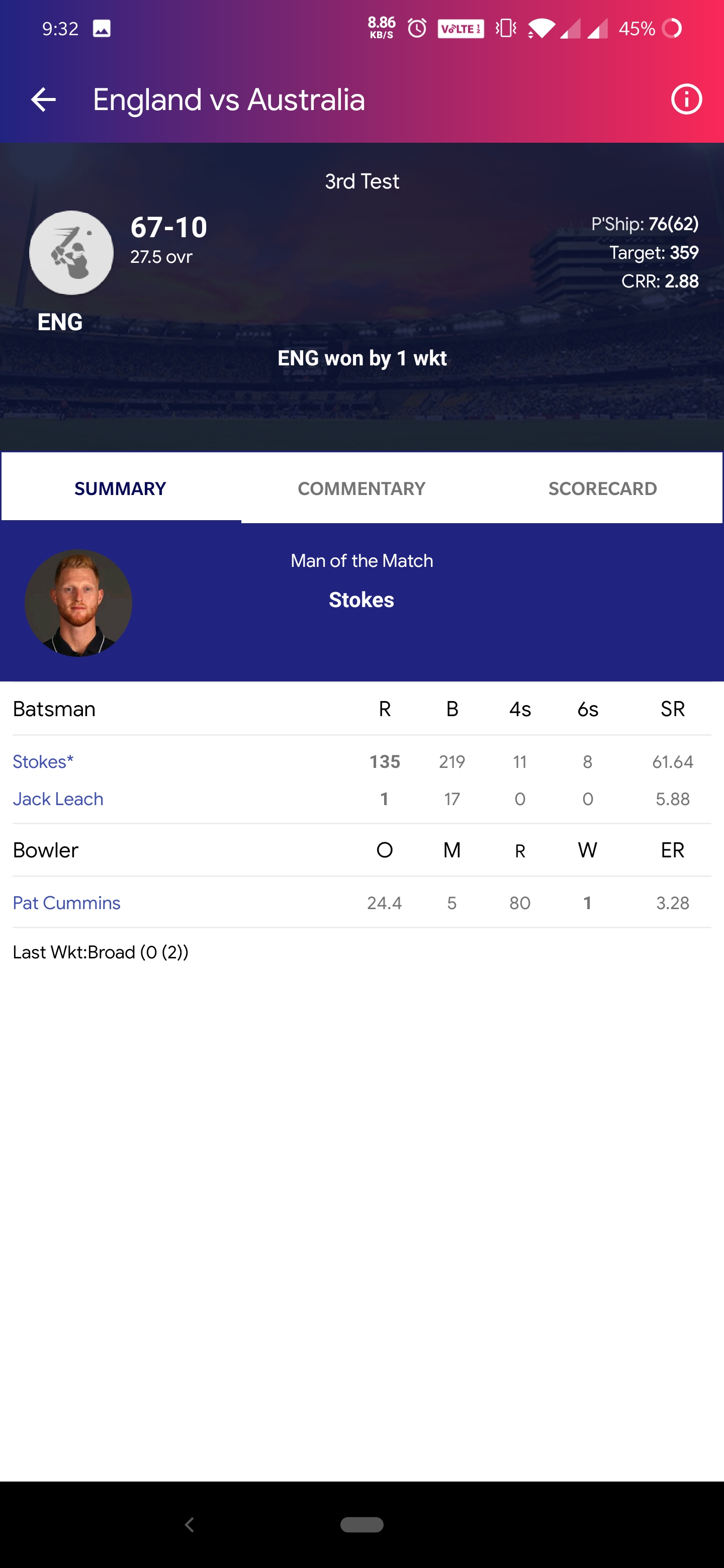Open match info icon
724x1568 pixels.
(x=686, y=99)
